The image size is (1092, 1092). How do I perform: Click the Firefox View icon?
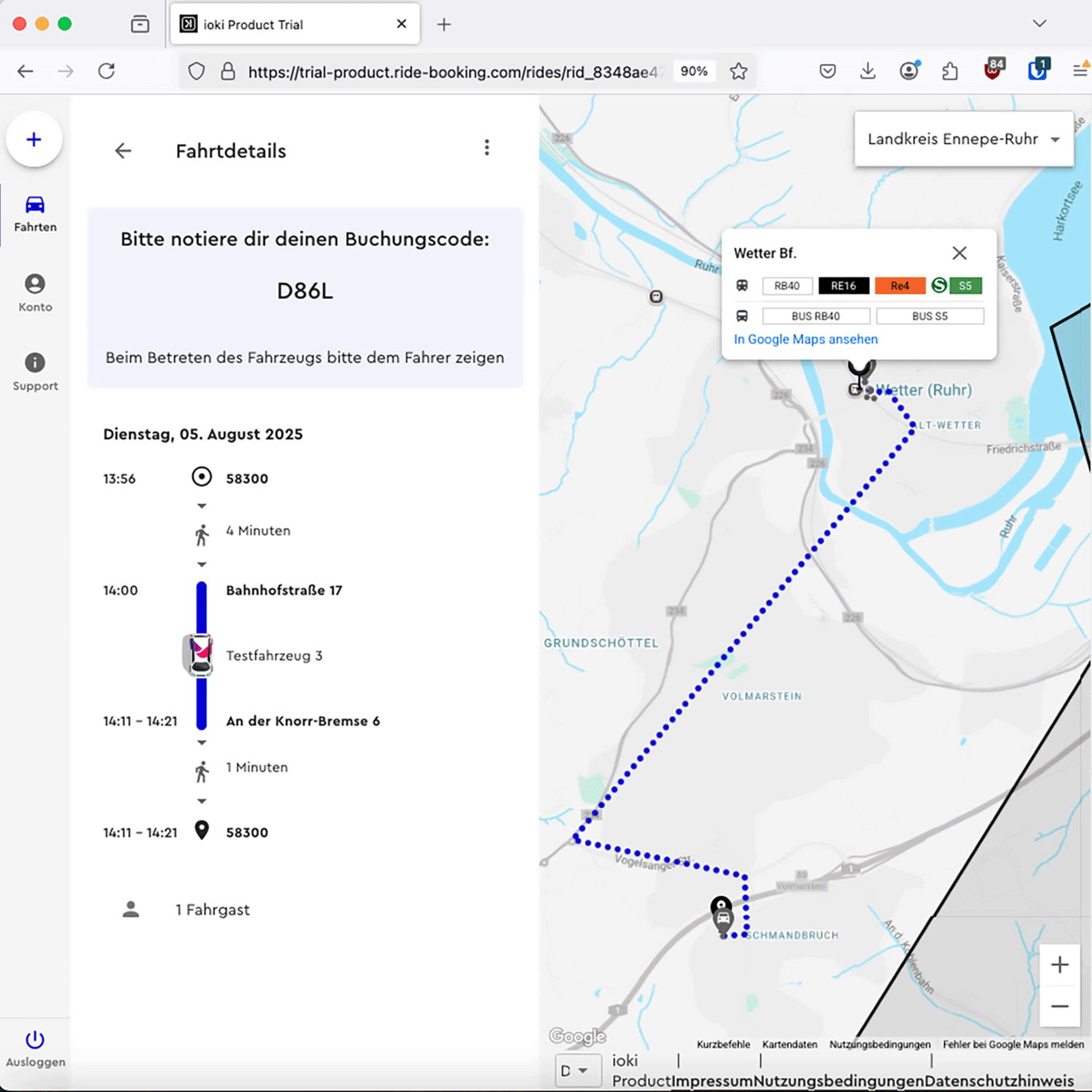[140, 24]
